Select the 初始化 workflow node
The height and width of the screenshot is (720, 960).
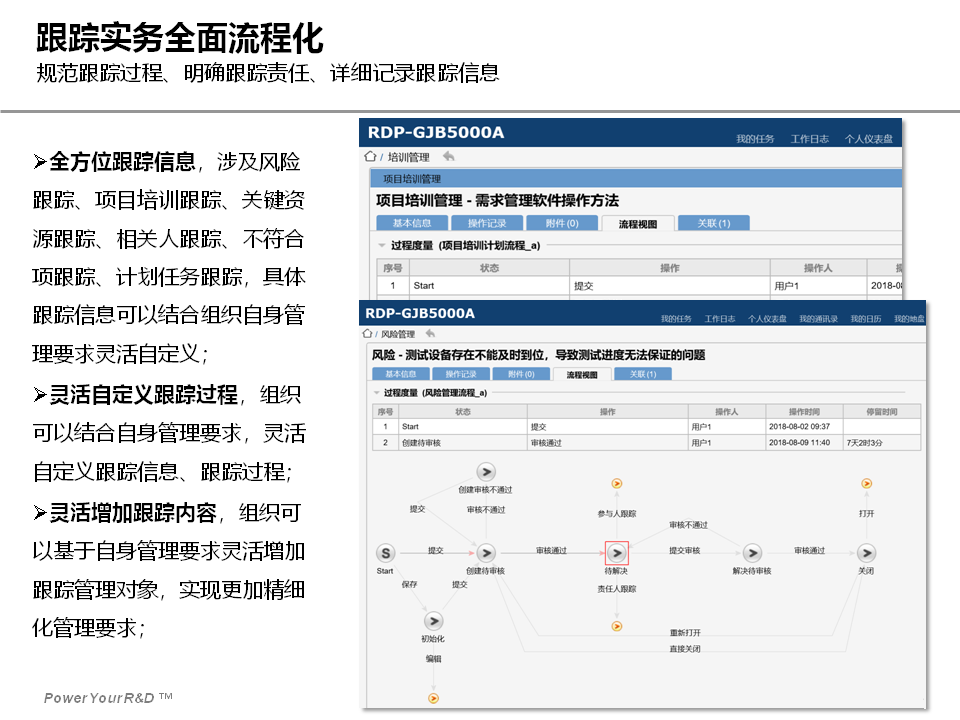433,621
